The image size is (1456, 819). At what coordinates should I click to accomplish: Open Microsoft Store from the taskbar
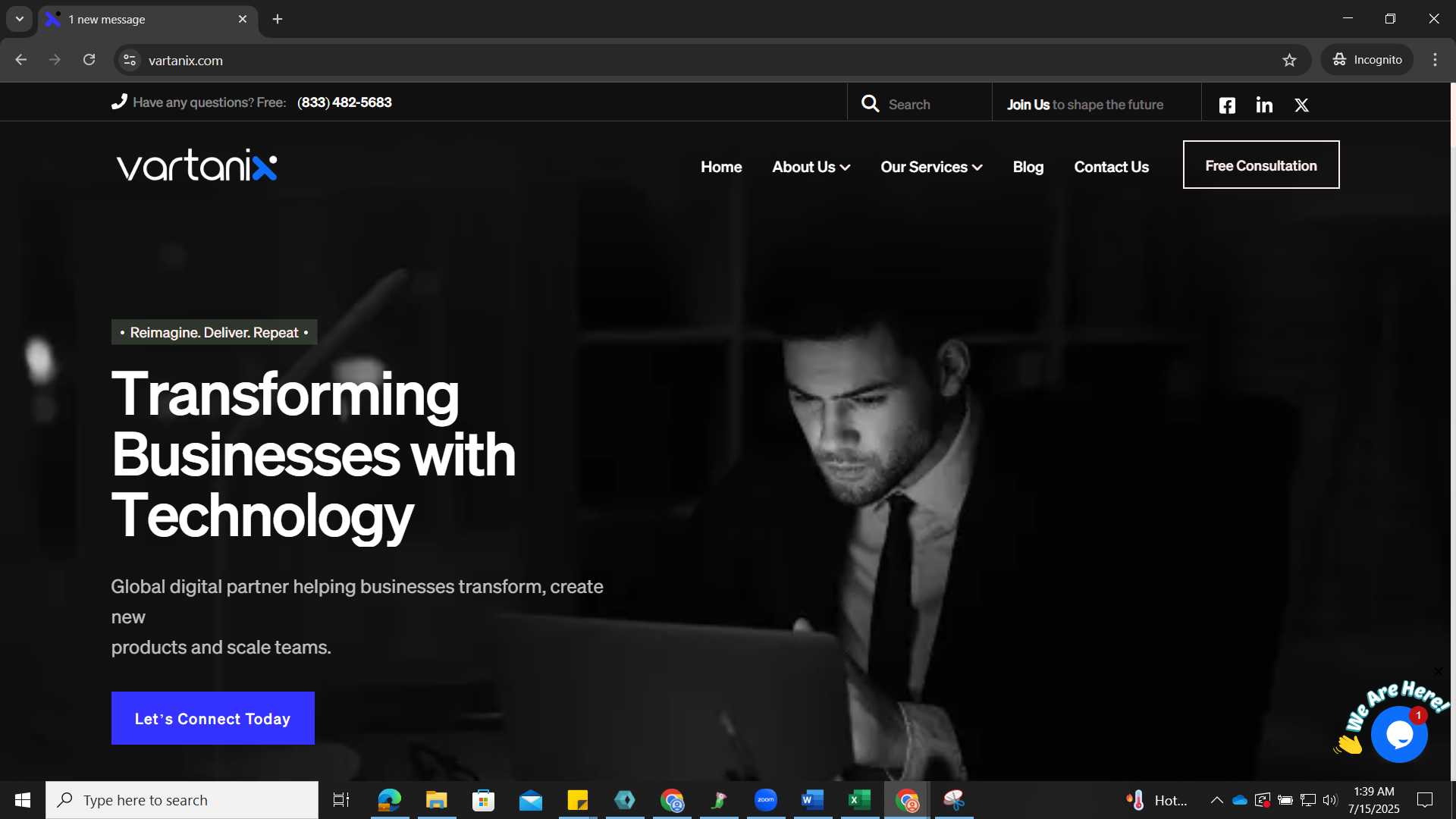pos(483,800)
